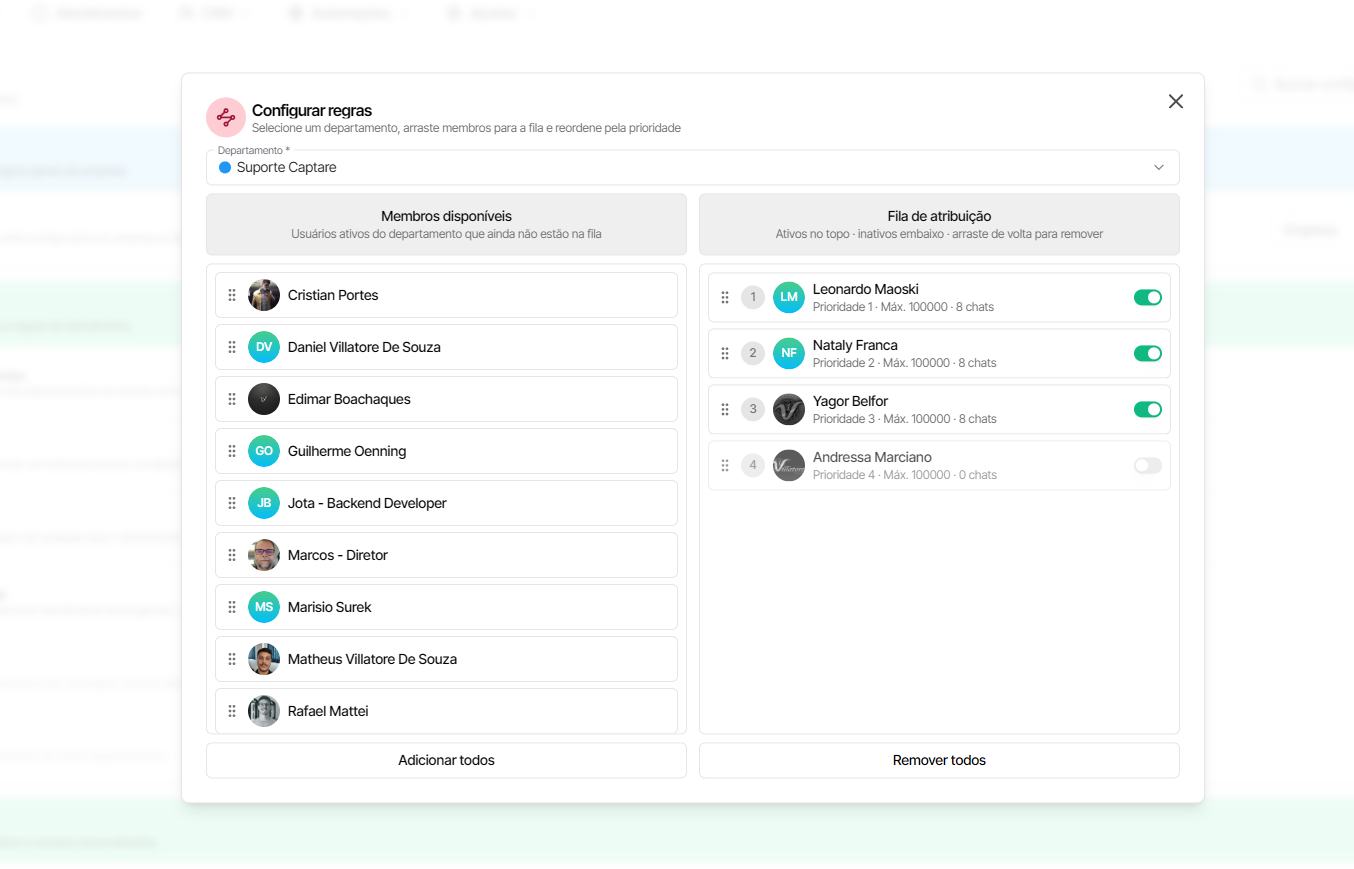Click drag handle for Jota - Backend Developer
Image resolution: width=1354 pixels, height=869 pixels.
point(232,503)
